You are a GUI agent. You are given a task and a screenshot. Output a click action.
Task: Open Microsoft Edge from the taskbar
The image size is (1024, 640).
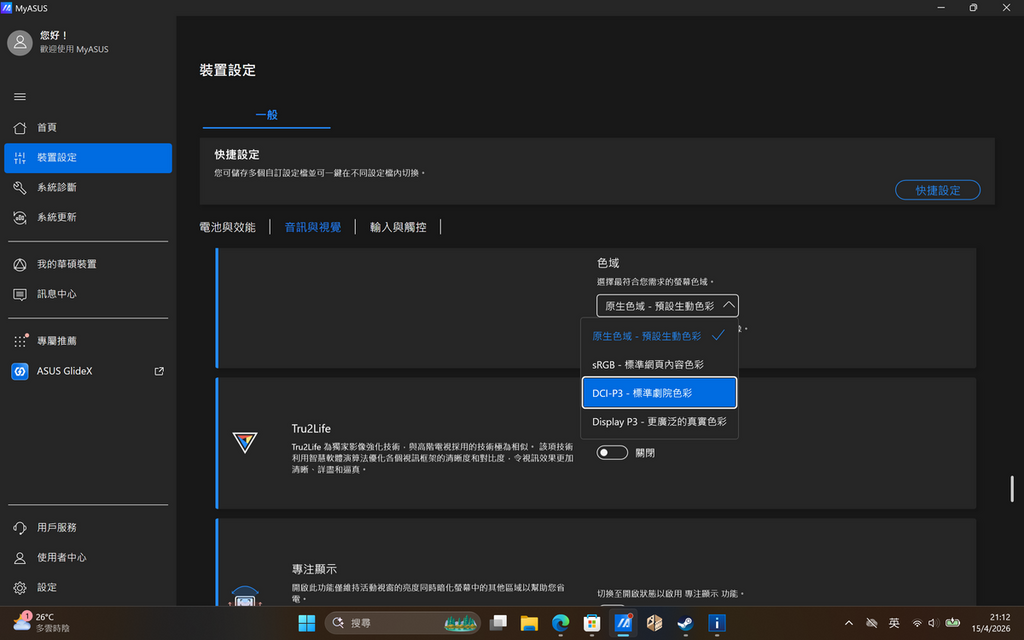560,622
